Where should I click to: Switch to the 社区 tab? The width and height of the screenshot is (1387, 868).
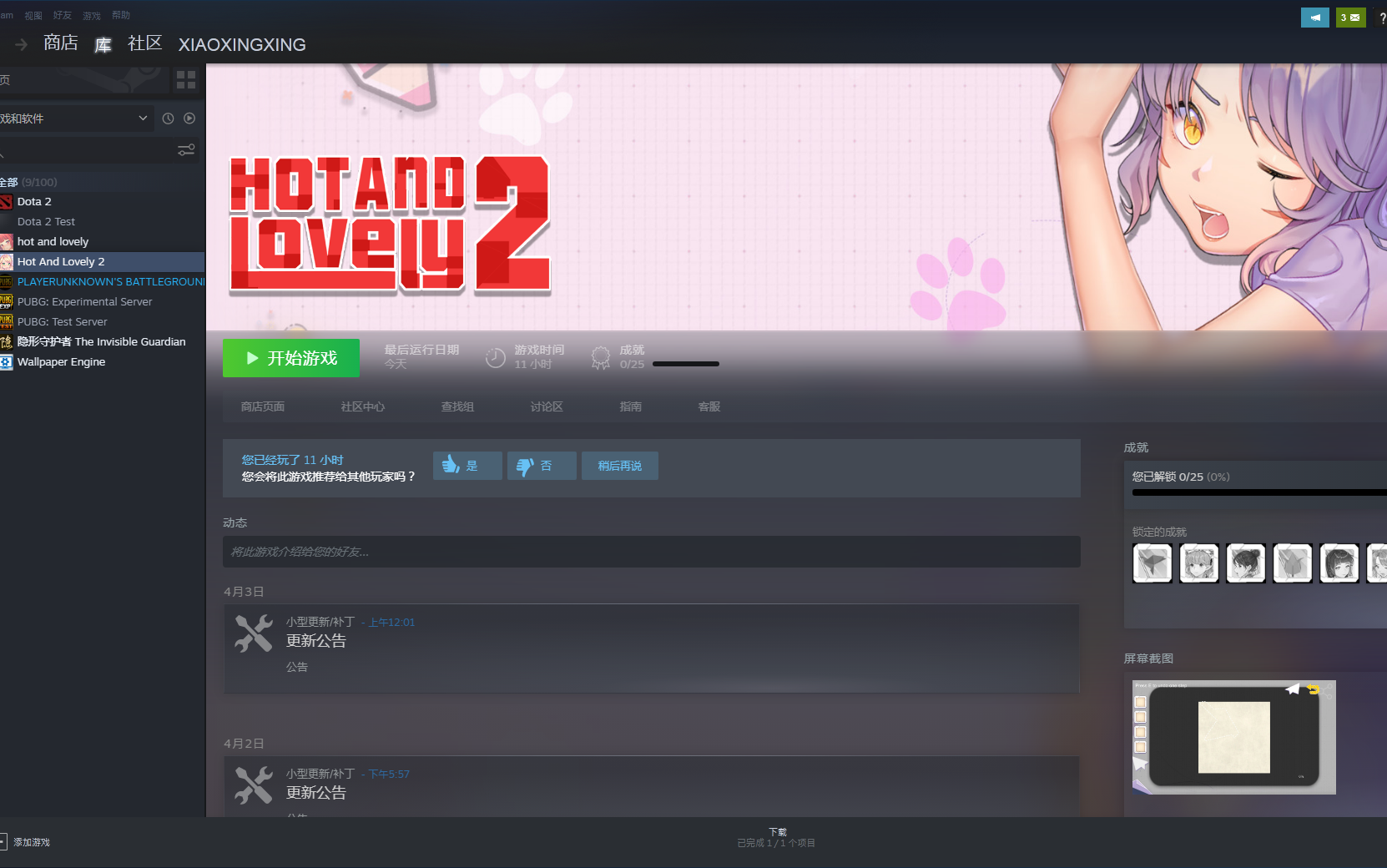pyautogui.click(x=144, y=43)
